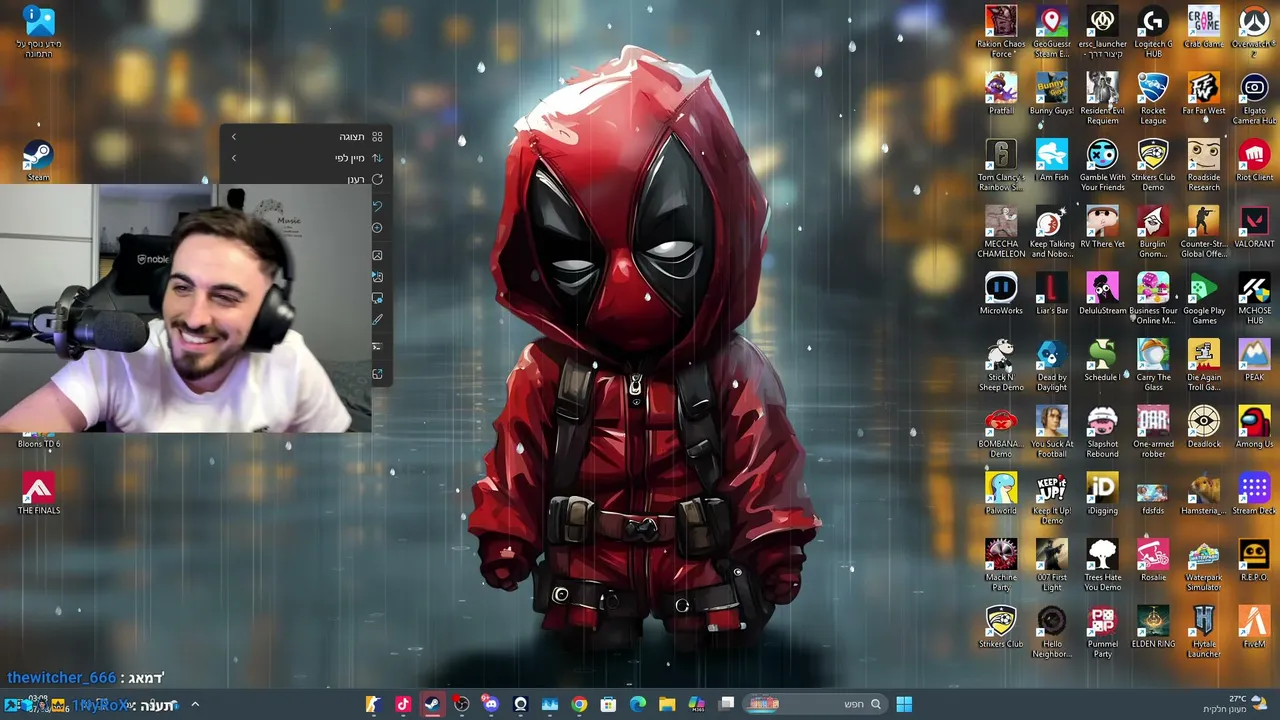
Task: Select the VALORANT desktop icon
Action: (x=1254, y=227)
